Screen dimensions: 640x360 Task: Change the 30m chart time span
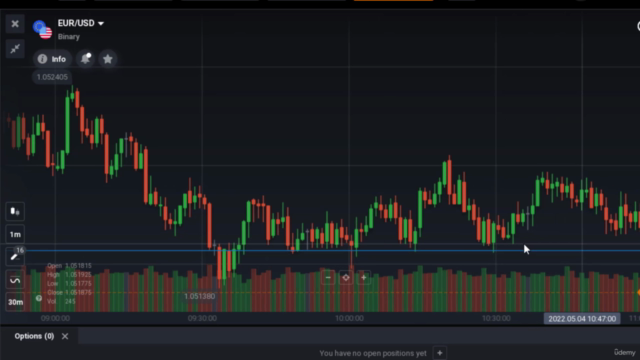click(15, 302)
